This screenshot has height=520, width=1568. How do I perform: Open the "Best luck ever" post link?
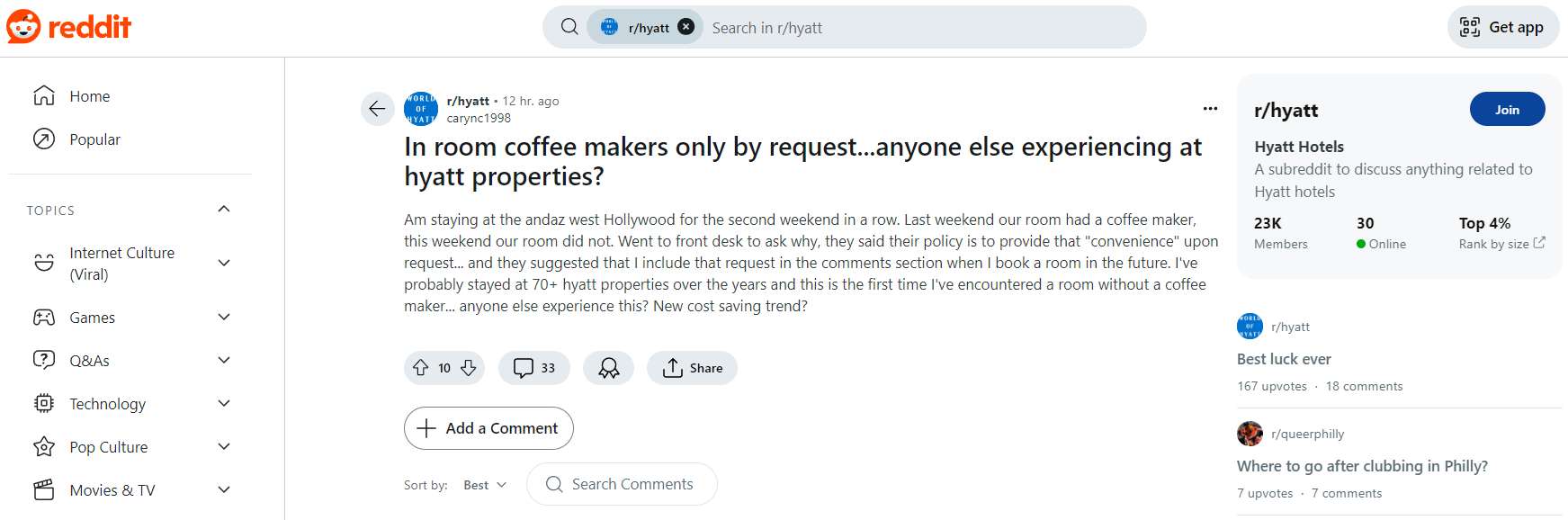pos(1284,359)
